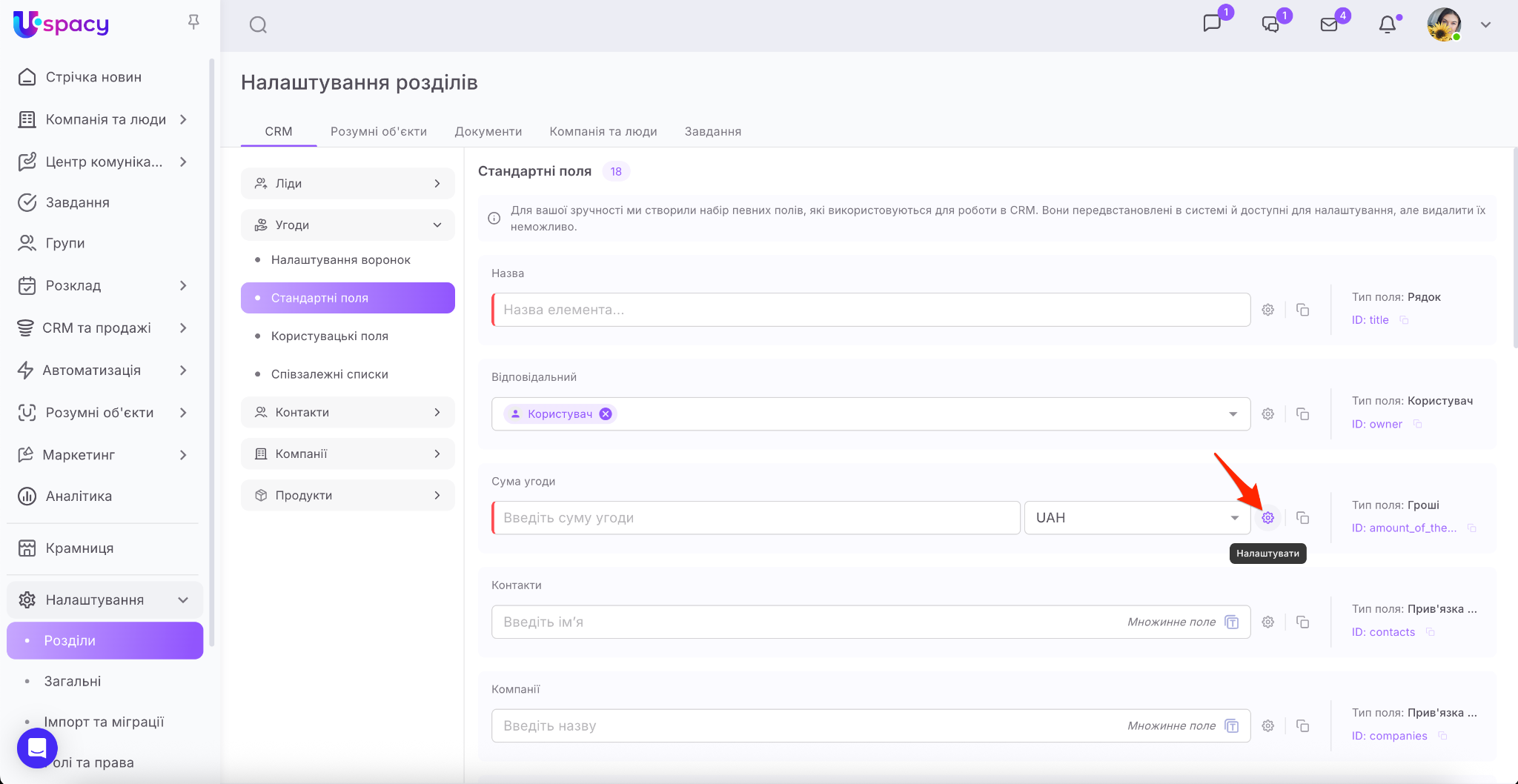Open the support chat bubble widget
The image size is (1518, 784).
coord(37,748)
